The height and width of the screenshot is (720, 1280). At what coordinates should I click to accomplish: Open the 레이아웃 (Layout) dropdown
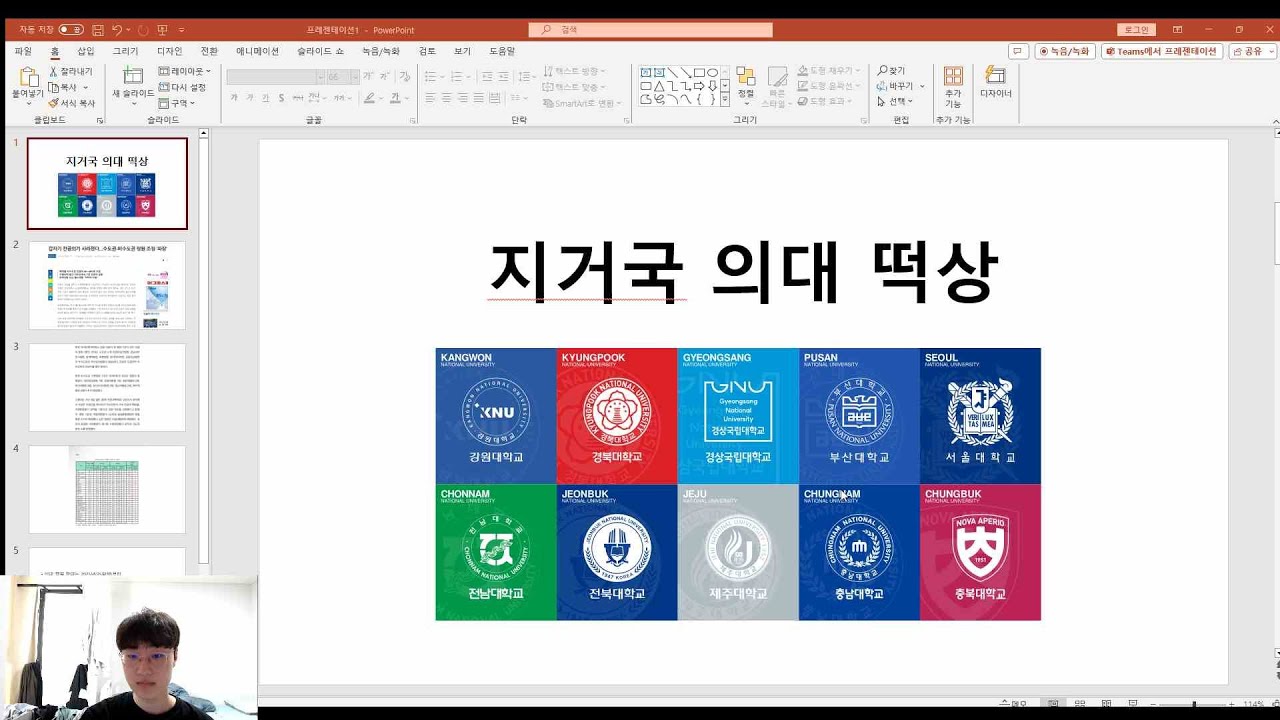click(185, 71)
